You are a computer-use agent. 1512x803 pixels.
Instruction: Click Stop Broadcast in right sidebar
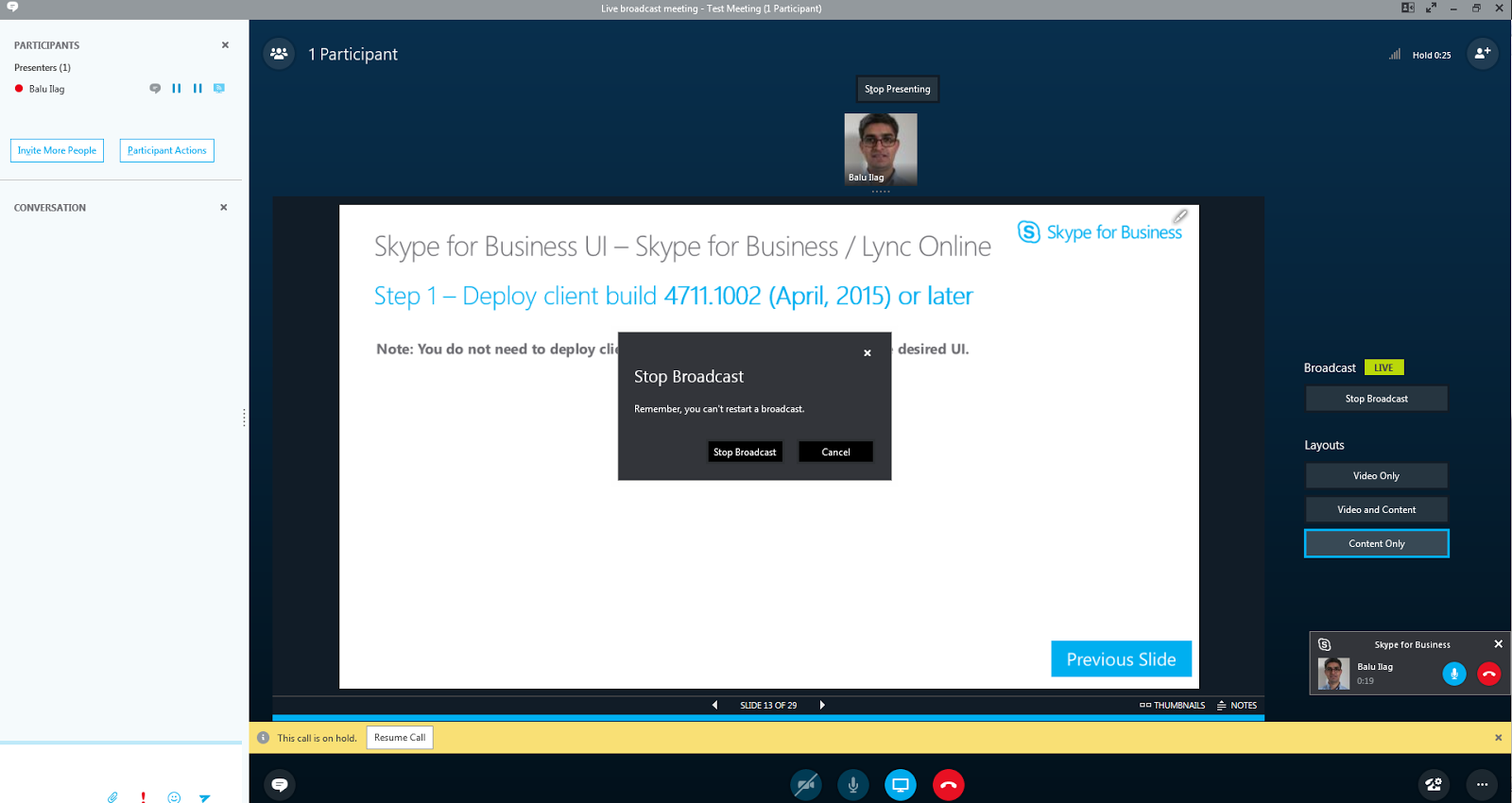[x=1377, y=399]
